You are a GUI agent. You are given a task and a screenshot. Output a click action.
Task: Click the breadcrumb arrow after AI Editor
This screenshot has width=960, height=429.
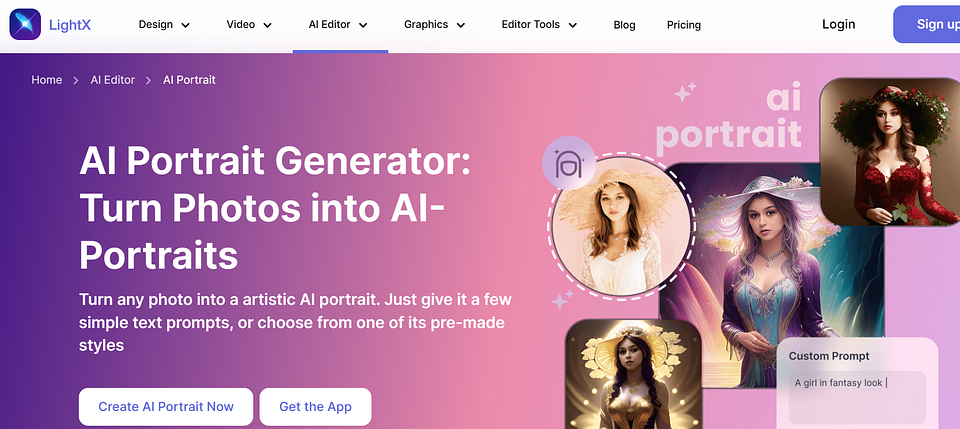point(148,80)
